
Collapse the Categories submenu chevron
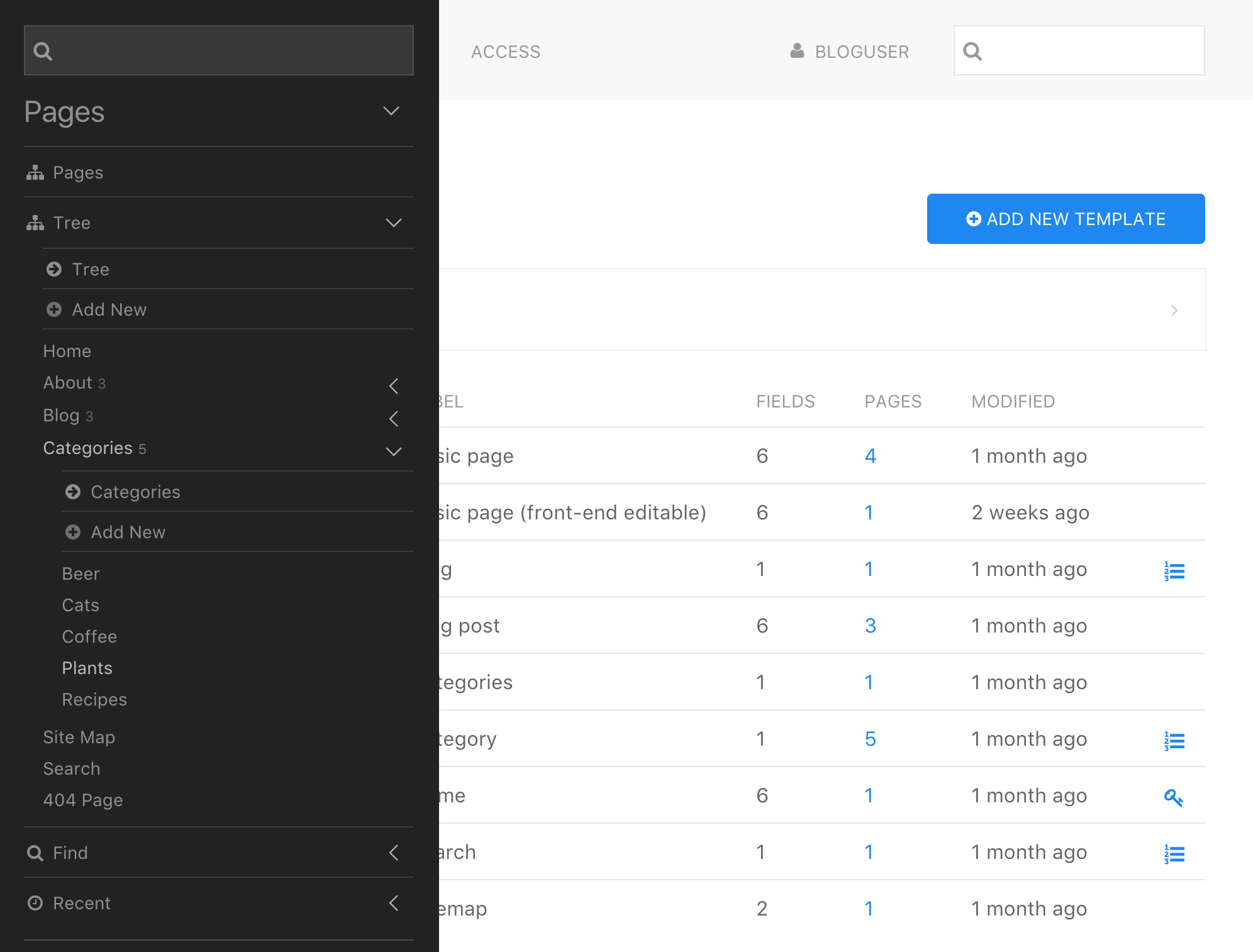pyautogui.click(x=394, y=451)
